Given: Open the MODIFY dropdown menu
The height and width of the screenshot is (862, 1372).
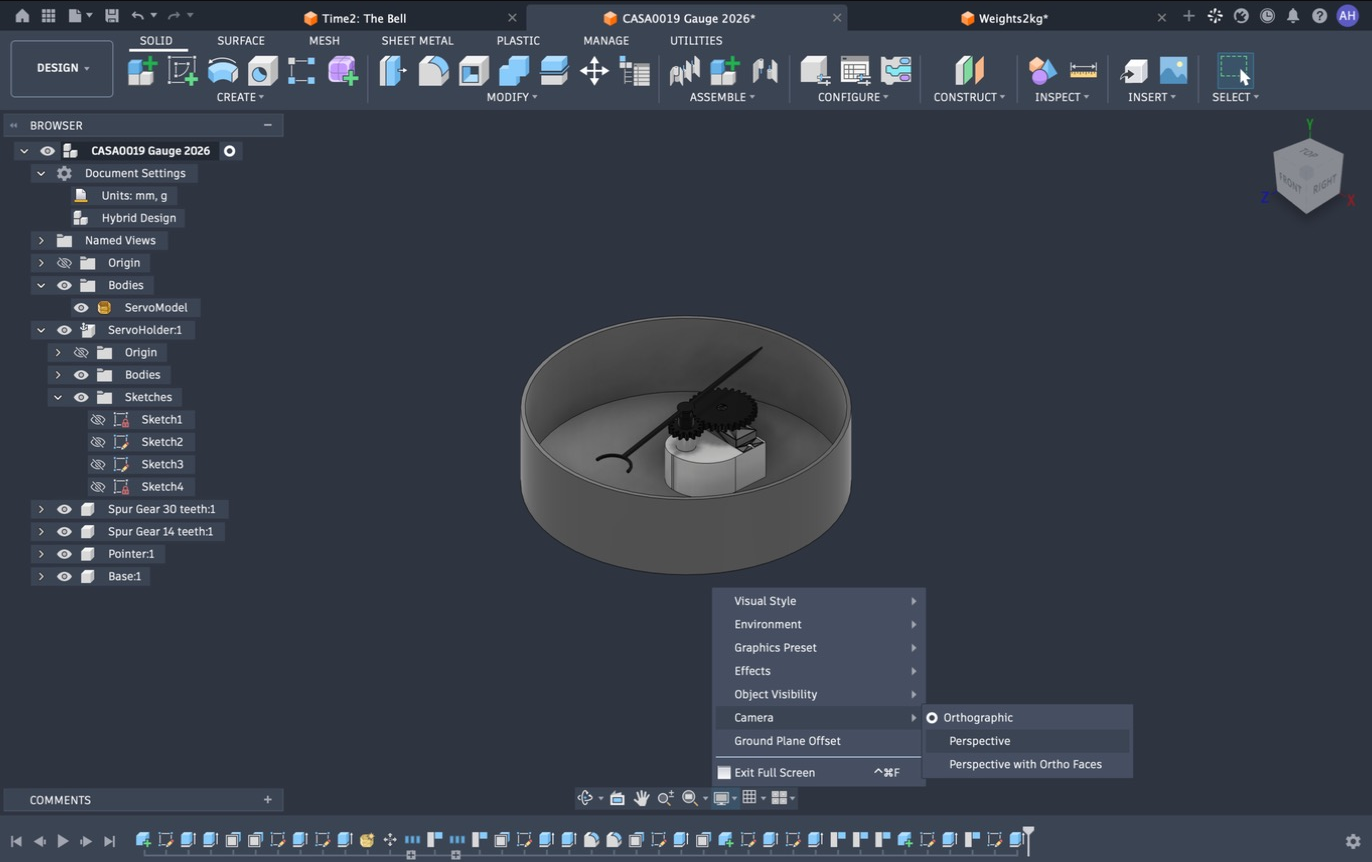Looking at the screenshot, I should pyautogui.click(x=512, y=97).
